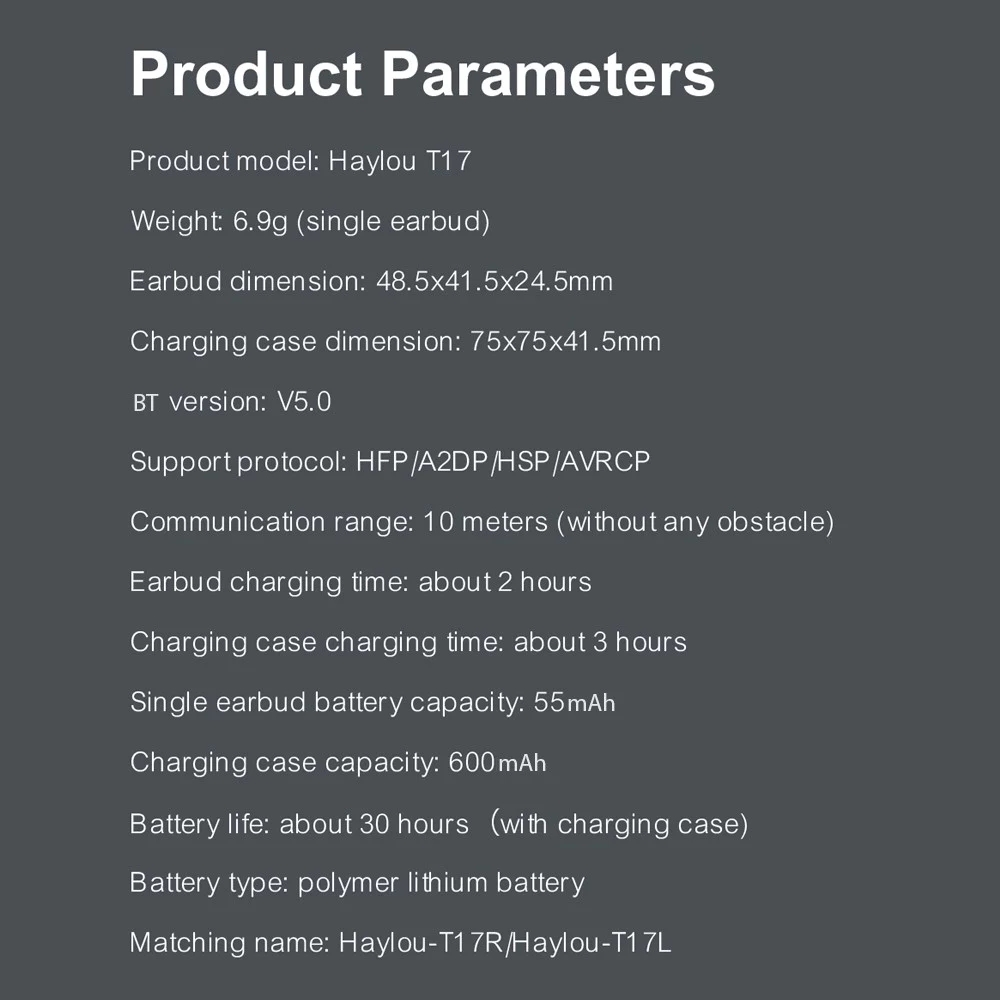Select the Matching name Haylou-T17R line
The width and height of the screenshot is (1000, 1000).
click(401, 943)
